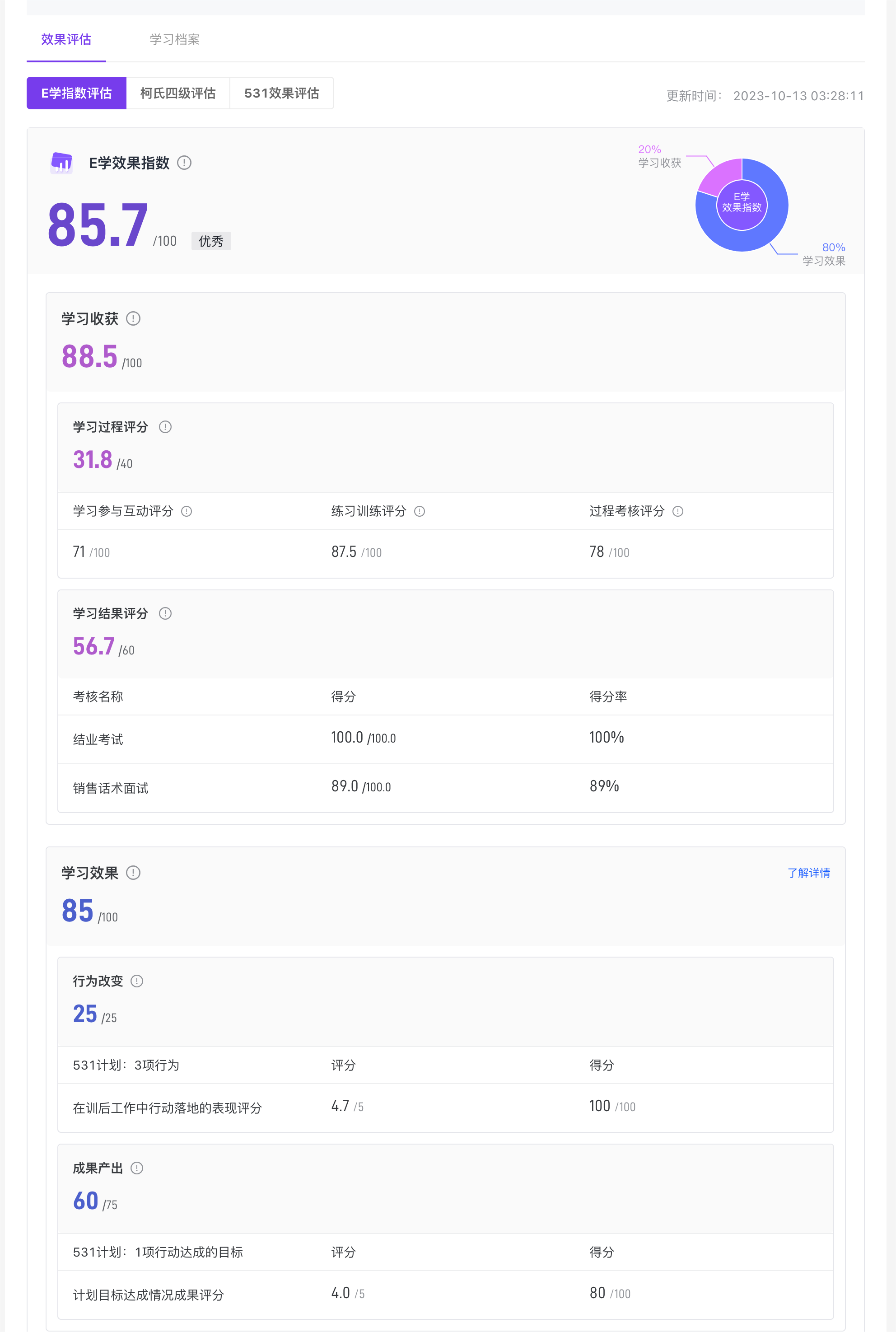Show info tooltip for 学习收获 heading
The width and height of the screenshot is (896, 1332).
pos(133,318)
